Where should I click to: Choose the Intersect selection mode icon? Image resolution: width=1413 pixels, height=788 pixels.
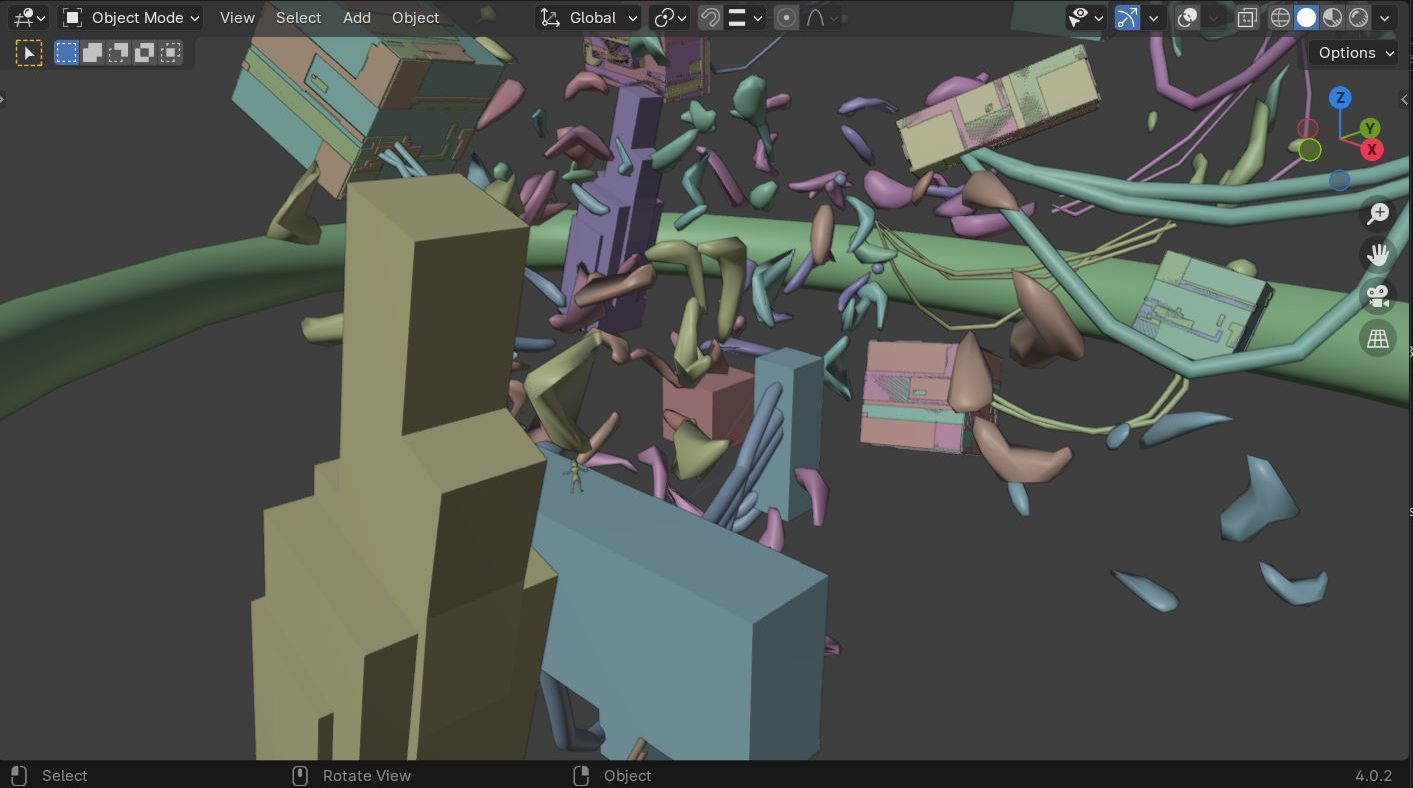(x=171, y=53)
